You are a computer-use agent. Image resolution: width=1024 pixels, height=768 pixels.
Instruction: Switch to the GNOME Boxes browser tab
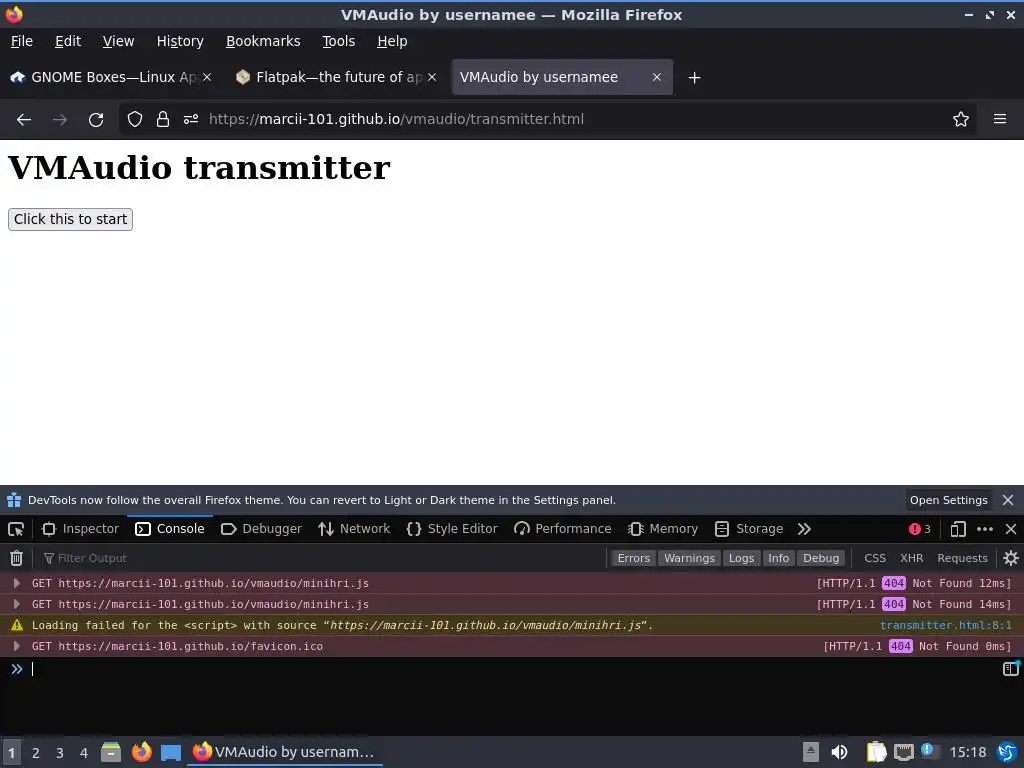(111, 77)
